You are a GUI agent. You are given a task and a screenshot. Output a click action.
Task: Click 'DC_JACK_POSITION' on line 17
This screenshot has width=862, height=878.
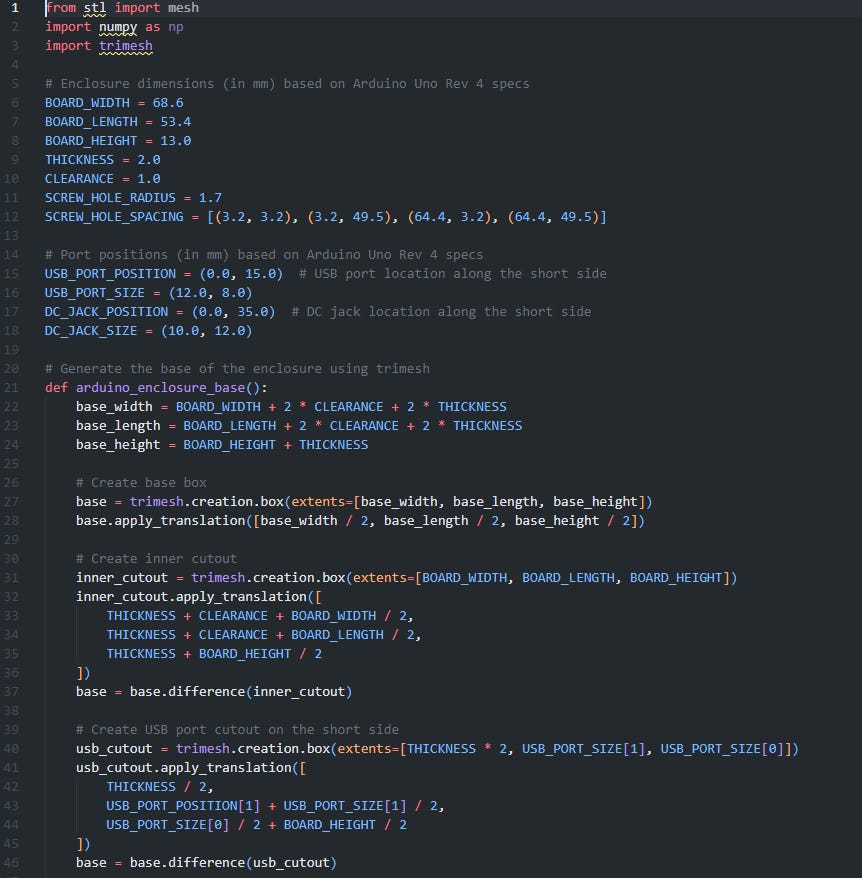click(106, 312)
